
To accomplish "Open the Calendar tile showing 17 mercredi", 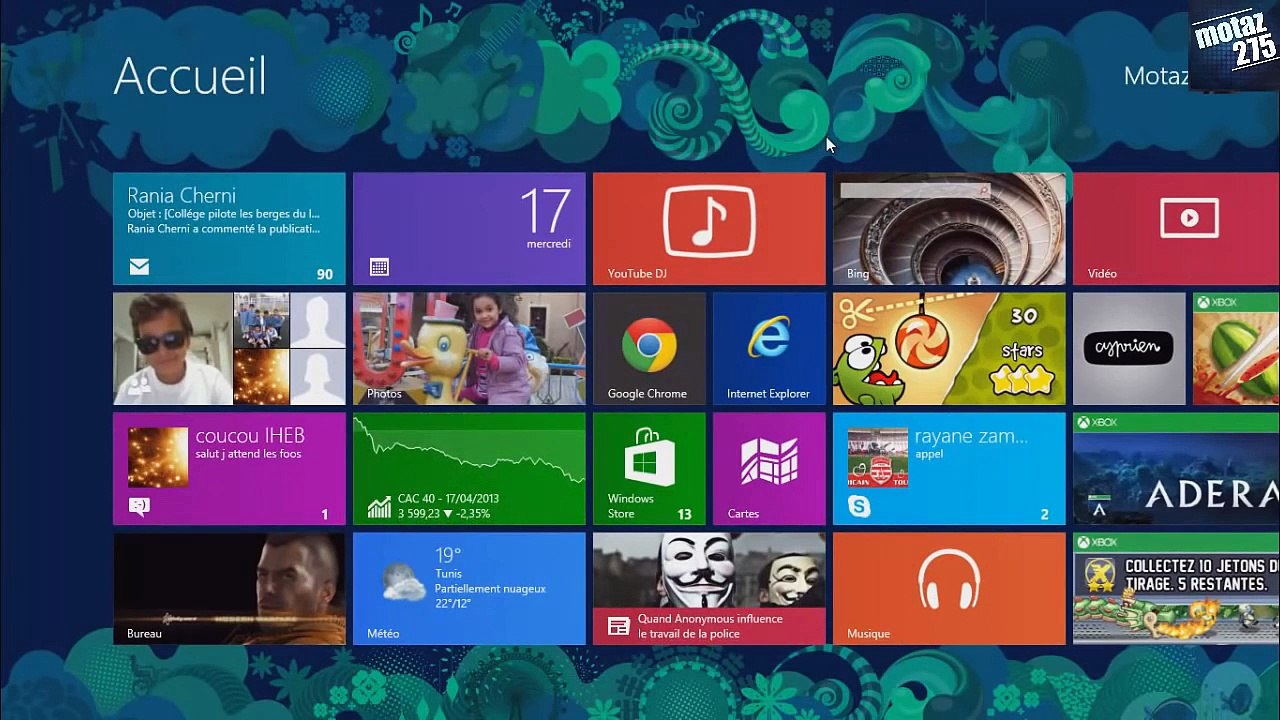I will pyautogui.click(x=469, y=229).
